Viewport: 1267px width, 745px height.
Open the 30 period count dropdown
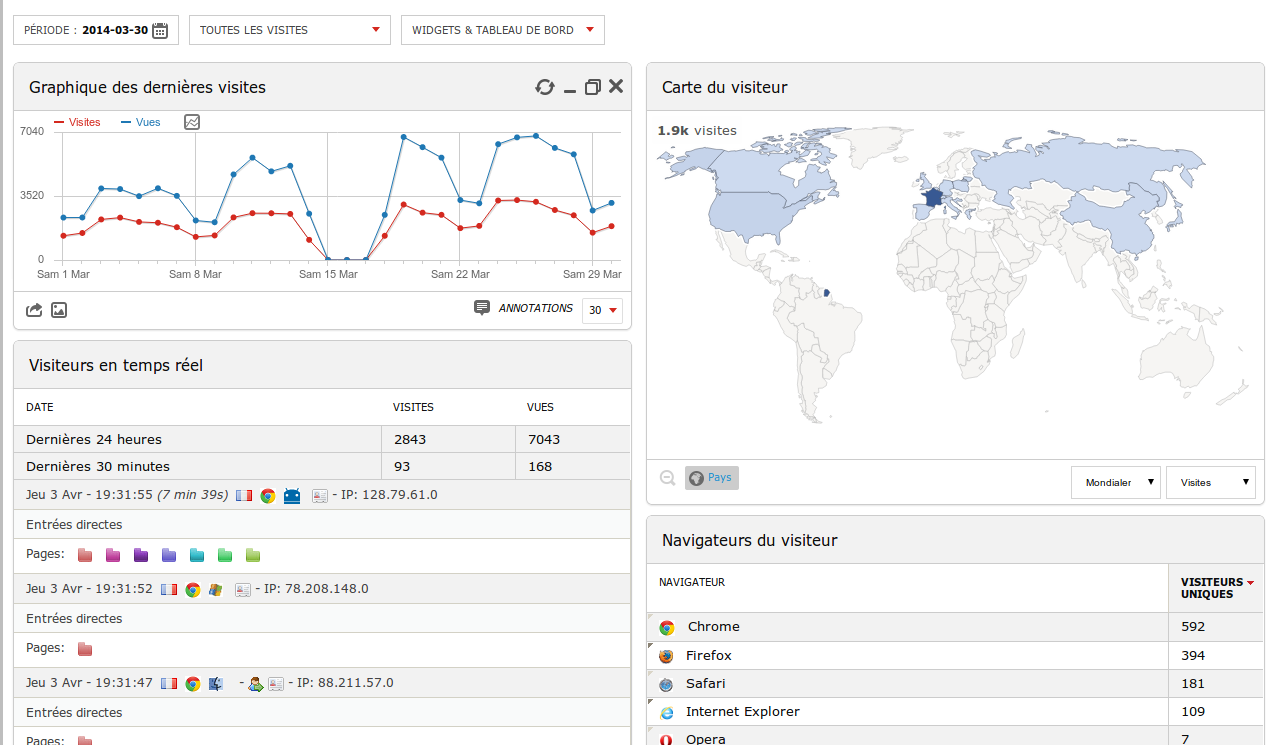[x=602, y=310]
